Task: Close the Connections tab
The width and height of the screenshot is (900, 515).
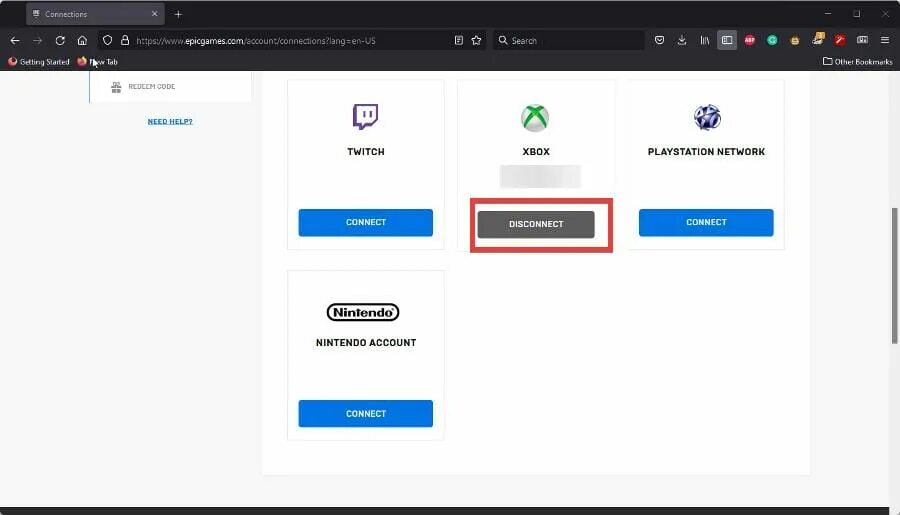Action: coord(154,14)
